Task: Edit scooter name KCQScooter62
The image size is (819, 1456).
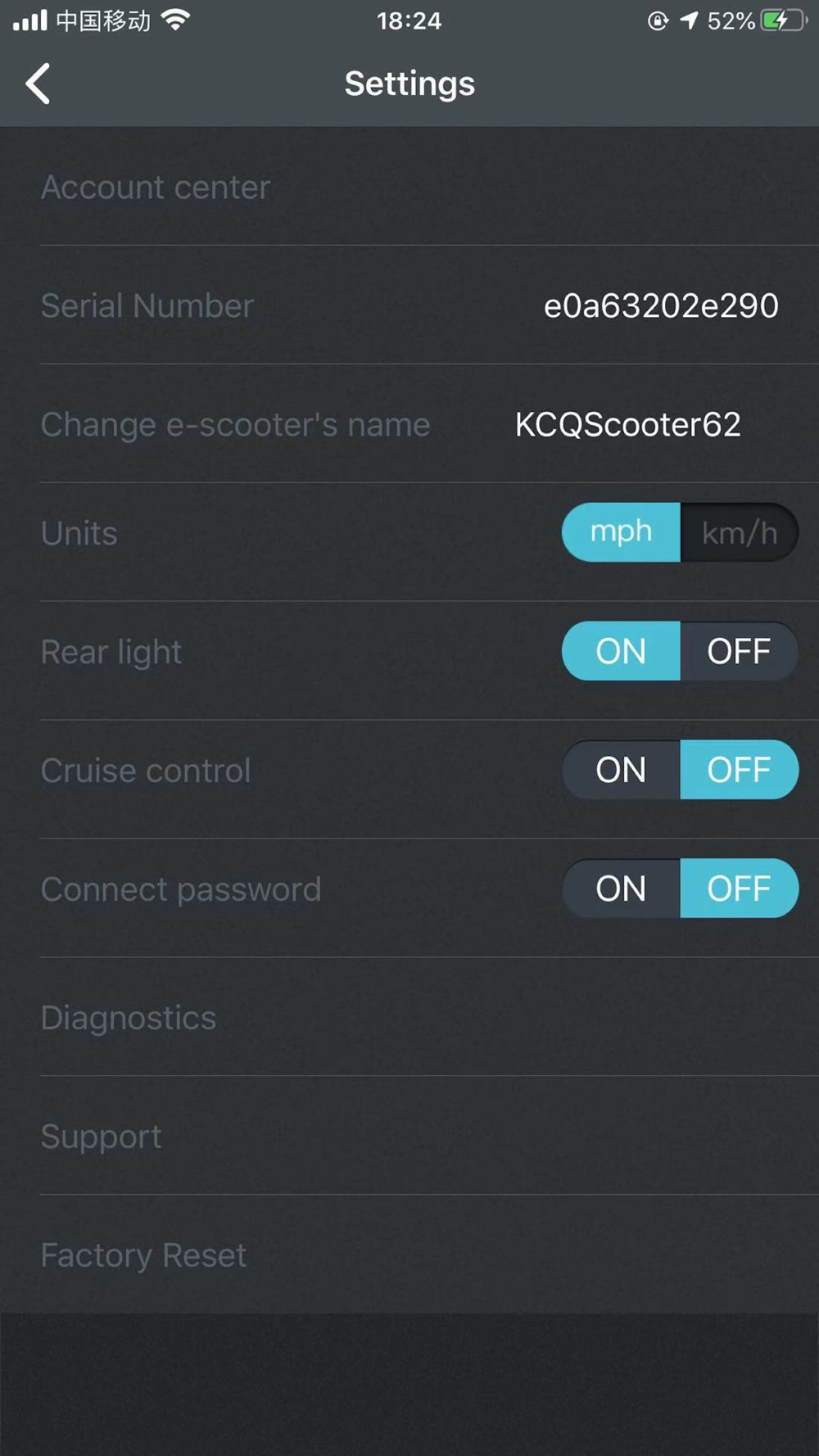Action: pos(627,424)
